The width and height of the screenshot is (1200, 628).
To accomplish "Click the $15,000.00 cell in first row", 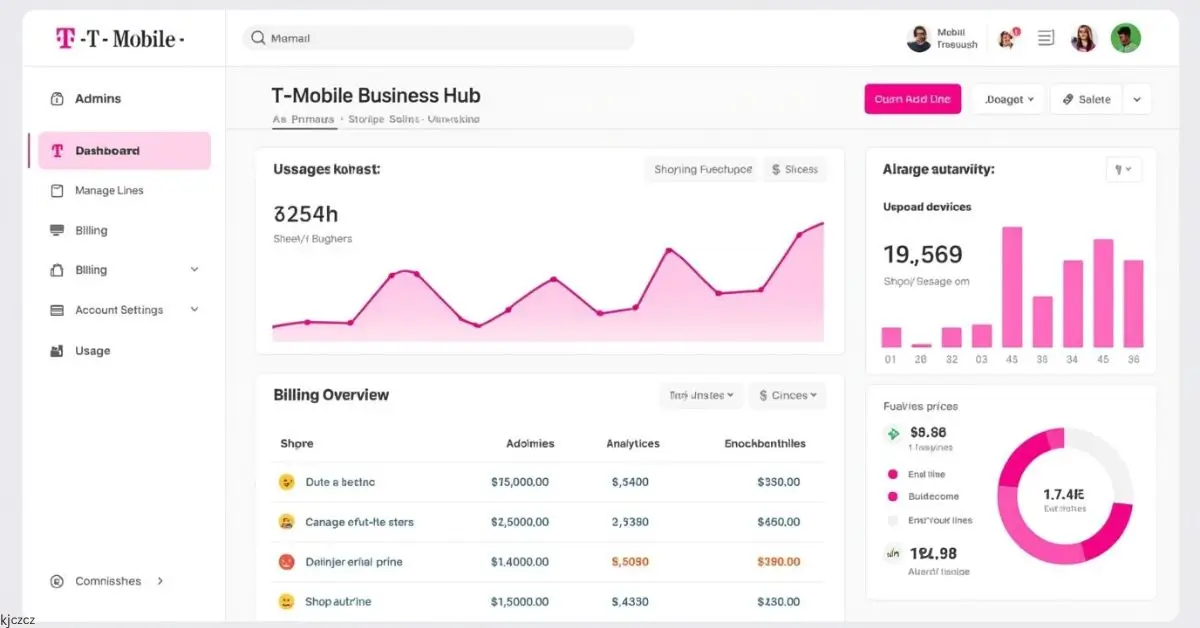I will click(x=520, y=482).
